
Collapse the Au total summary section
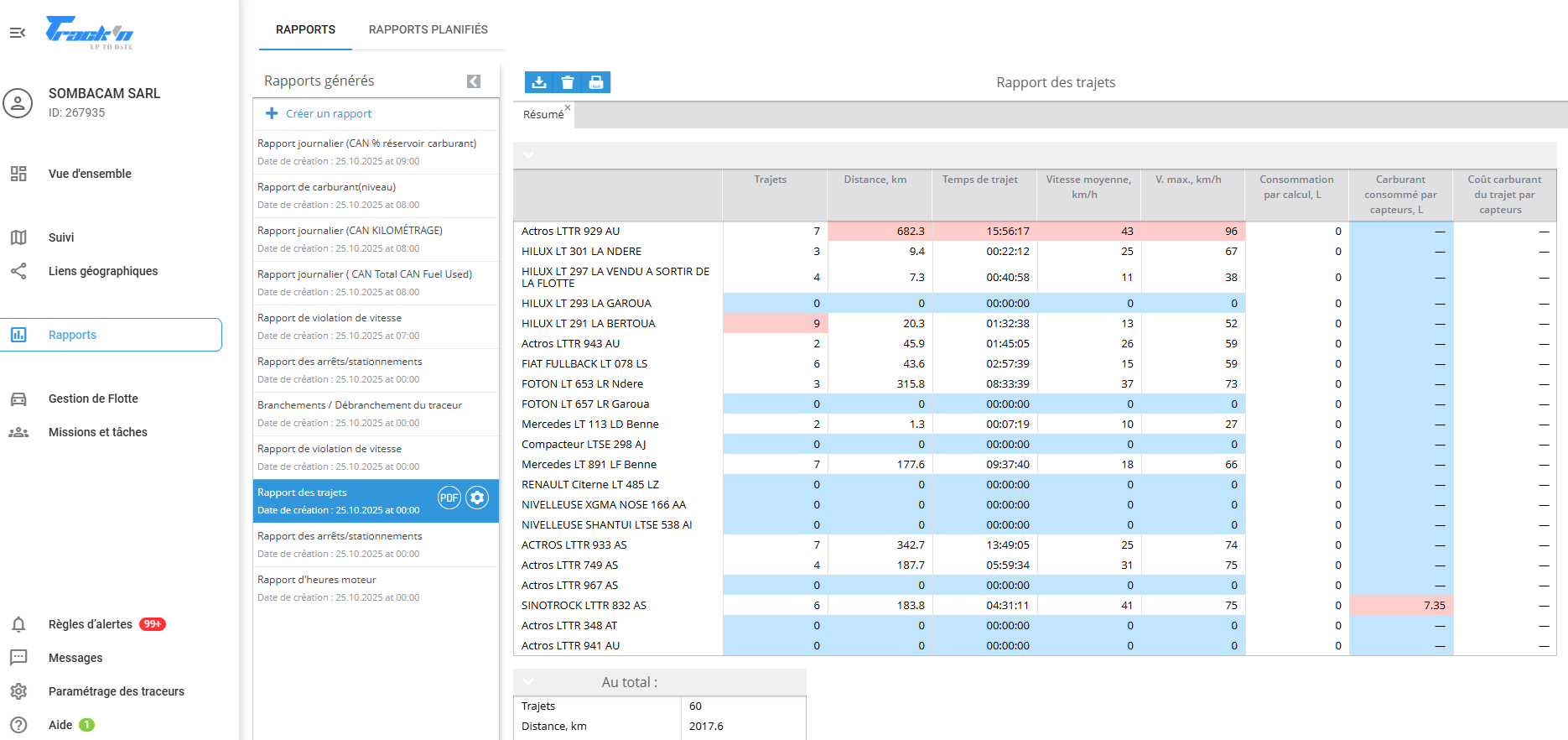click(x=528, y=682)
